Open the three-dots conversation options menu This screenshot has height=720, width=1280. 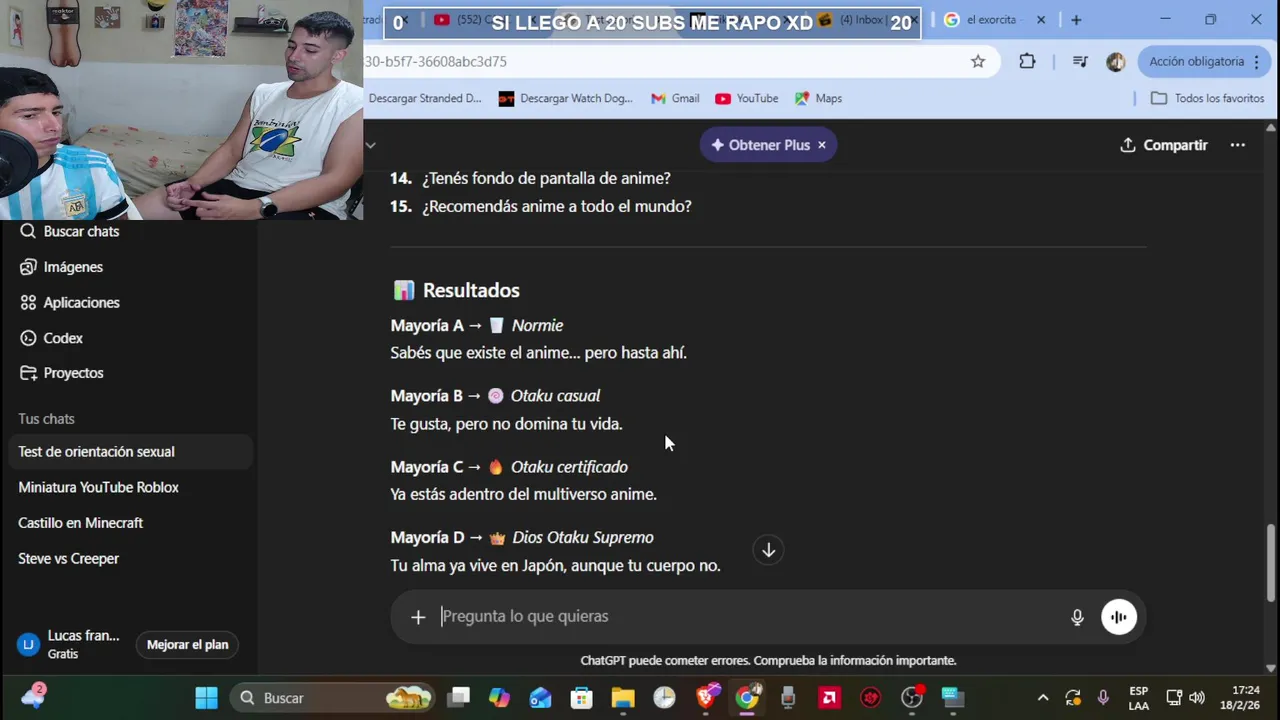tap(1238, 145)
